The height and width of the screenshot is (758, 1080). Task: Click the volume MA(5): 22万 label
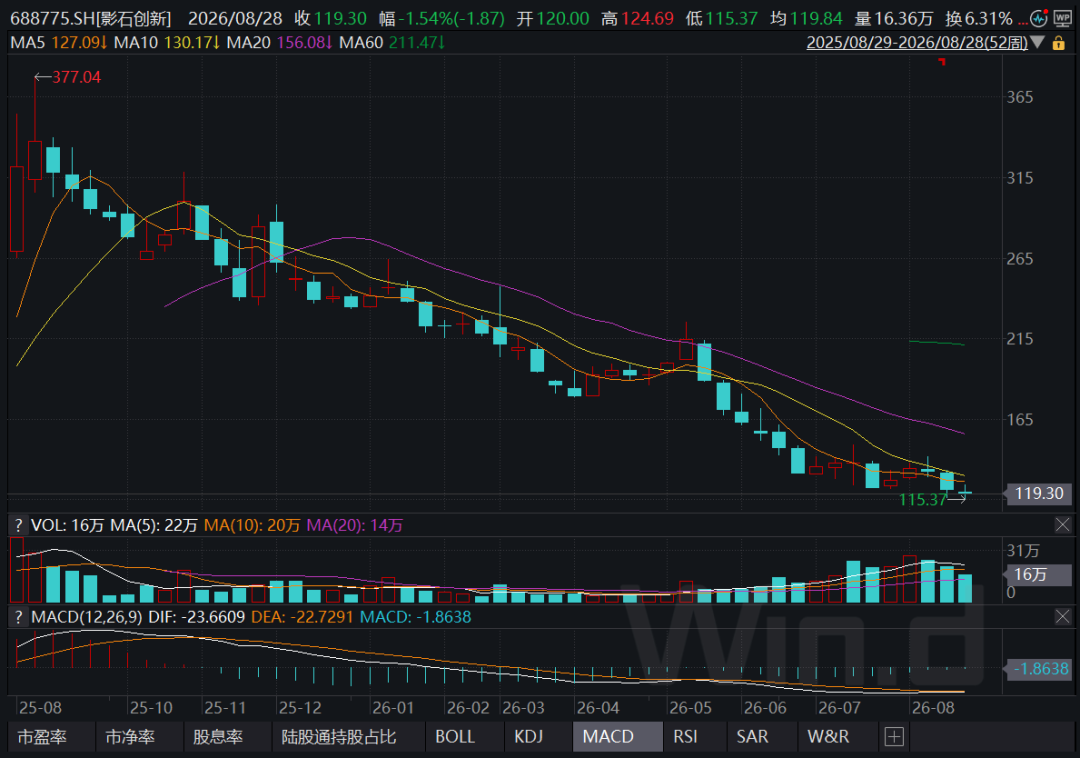pos(154,525)
